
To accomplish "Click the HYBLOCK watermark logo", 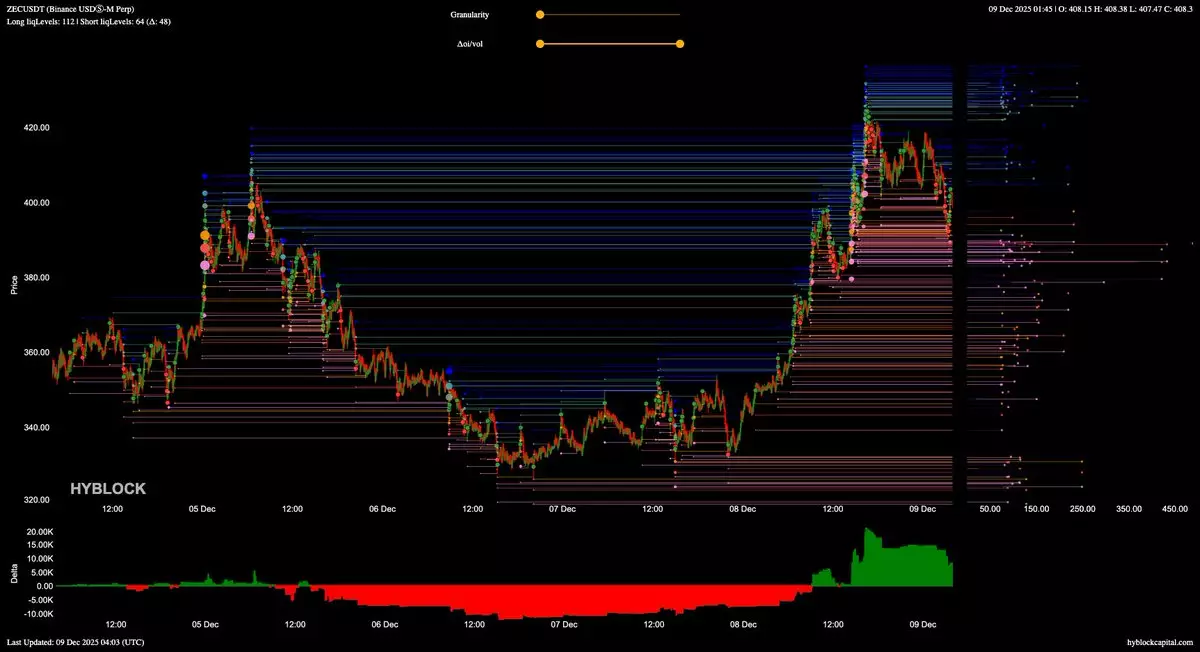I will click(x=107, y=489).
